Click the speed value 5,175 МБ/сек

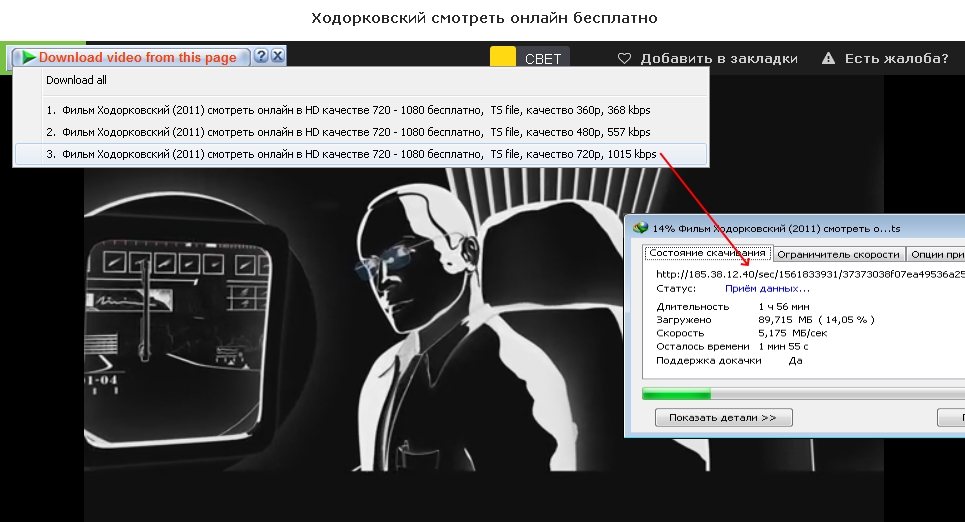(792, 333)
